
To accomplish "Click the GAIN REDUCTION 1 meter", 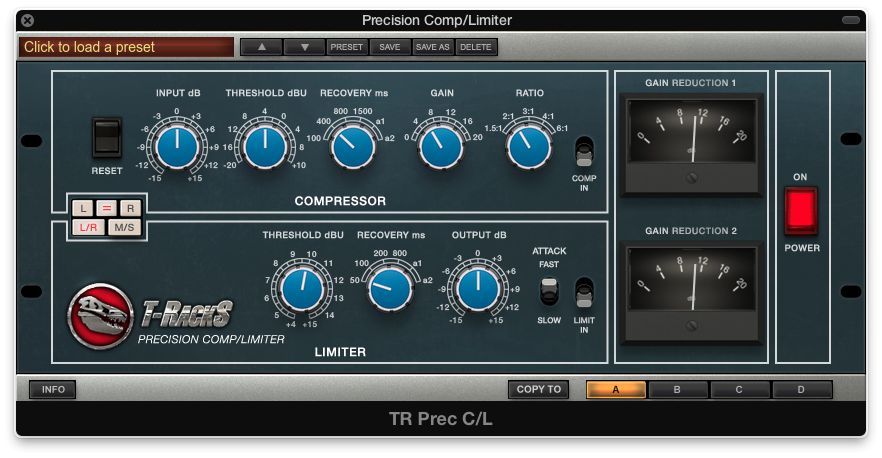I will (691, 145).
